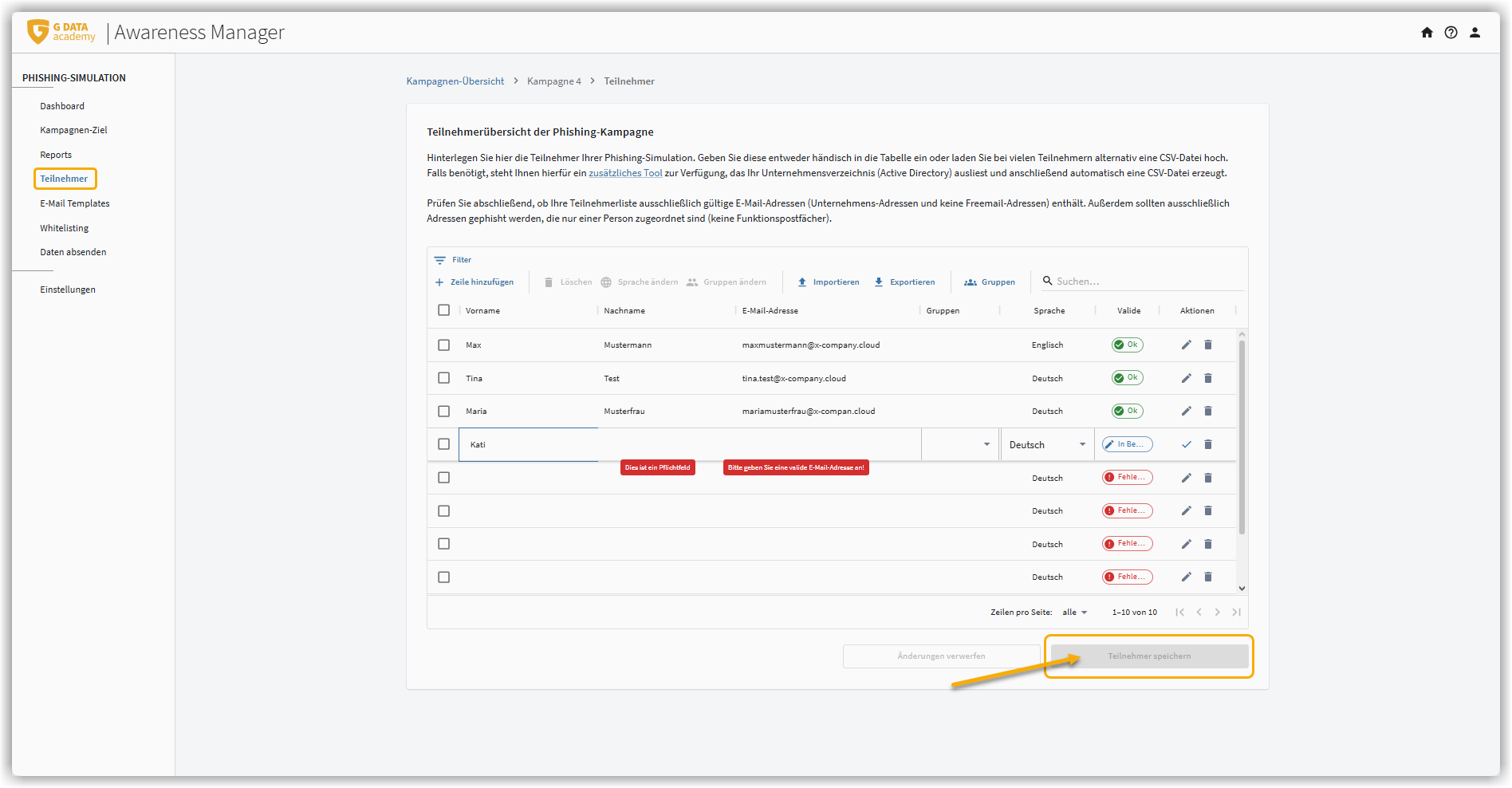Click Englisch language cell for Max
This screenshot has width=1512, height=788.
[x=1047, y=345]
